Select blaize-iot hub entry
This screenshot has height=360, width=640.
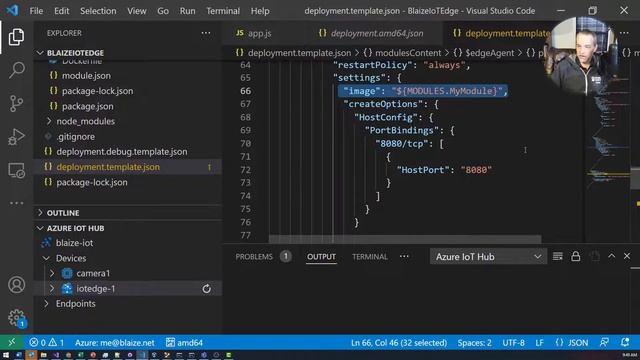[x=74, y=243]
